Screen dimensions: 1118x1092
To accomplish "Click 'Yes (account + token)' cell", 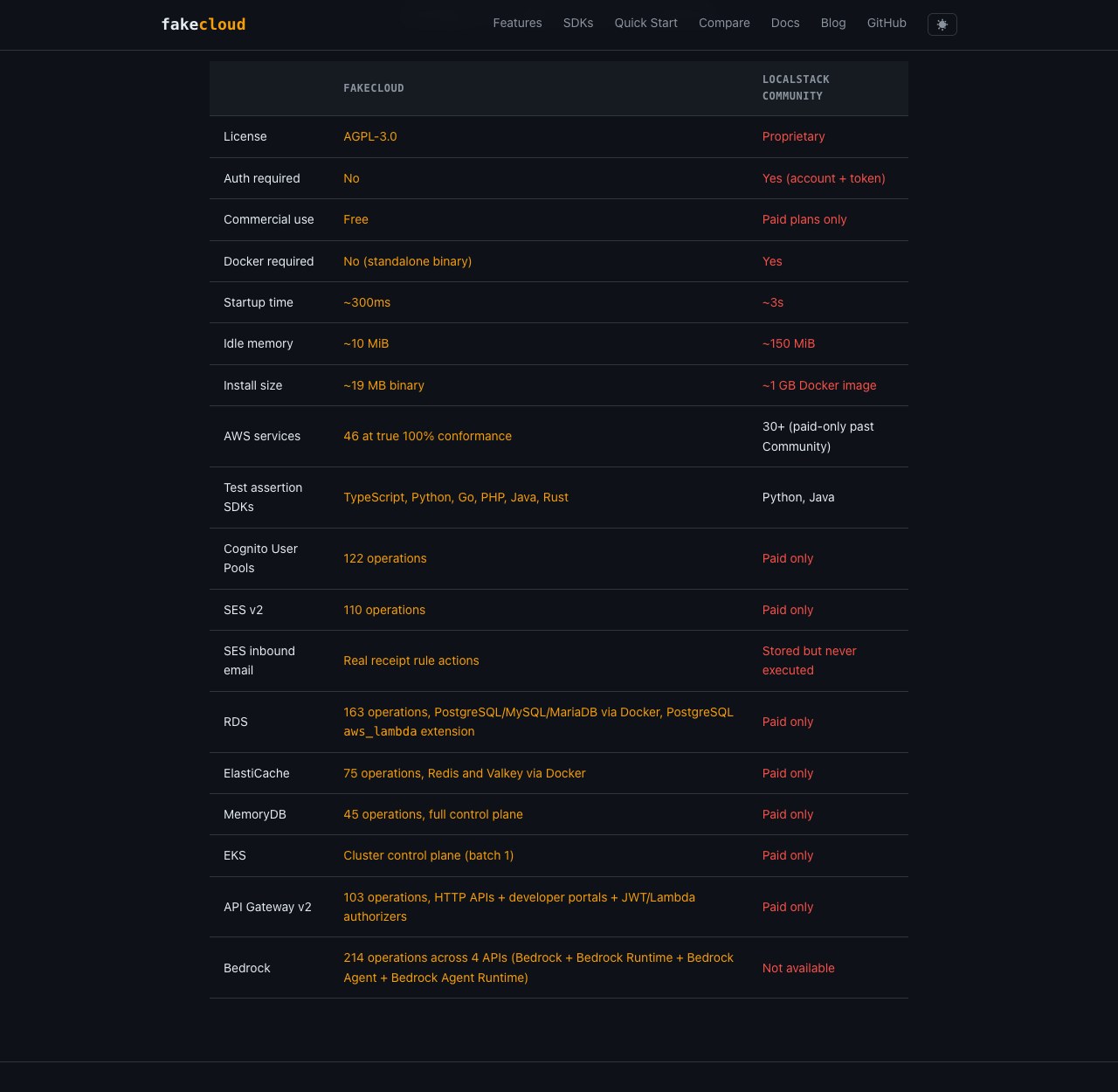I will 824,178.
